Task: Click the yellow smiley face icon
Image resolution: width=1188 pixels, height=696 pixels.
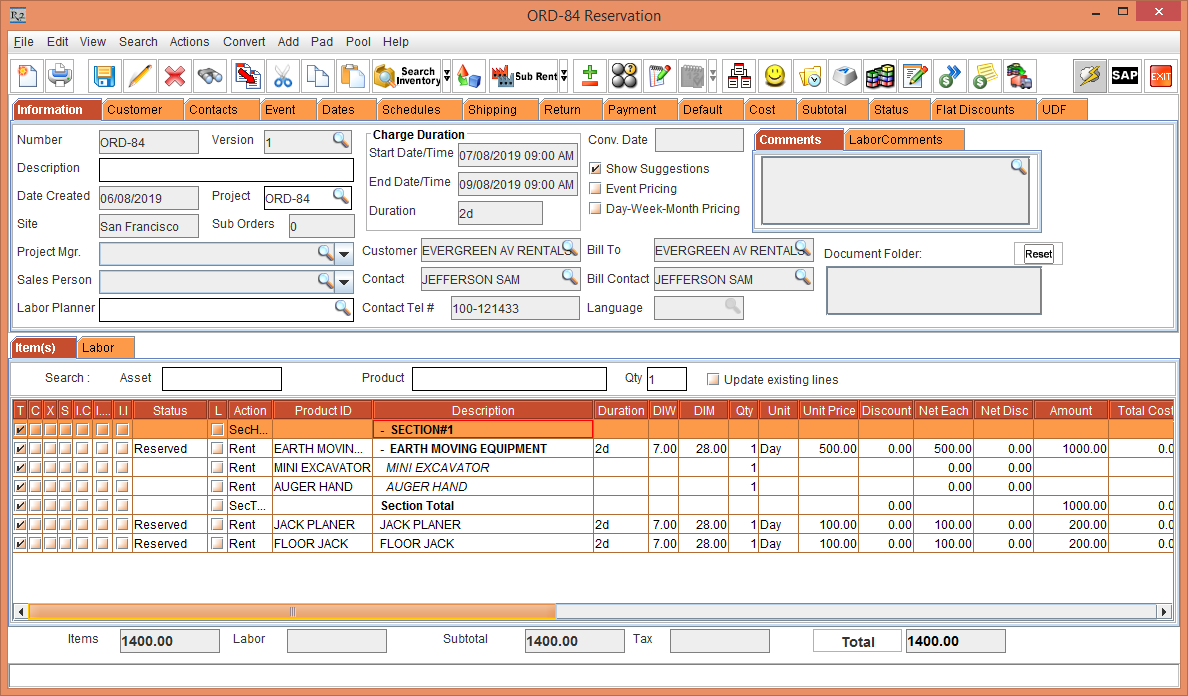Action: point(774,76)
